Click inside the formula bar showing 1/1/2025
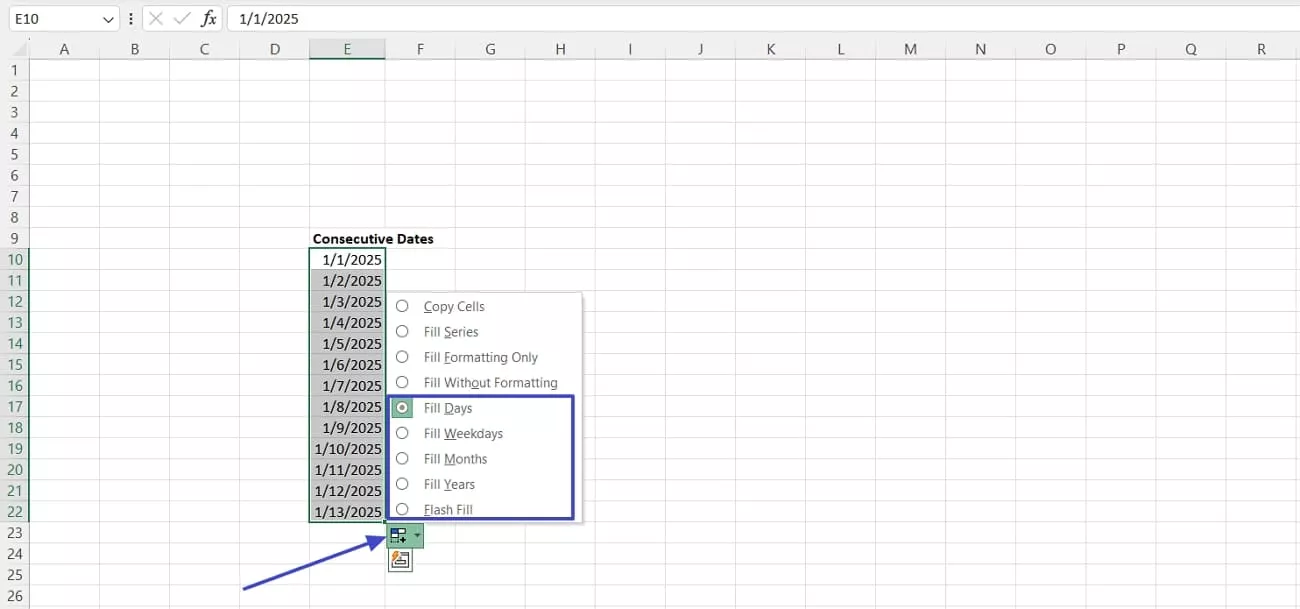Viewport: 1300px width, 609px height. coord(300,17)
